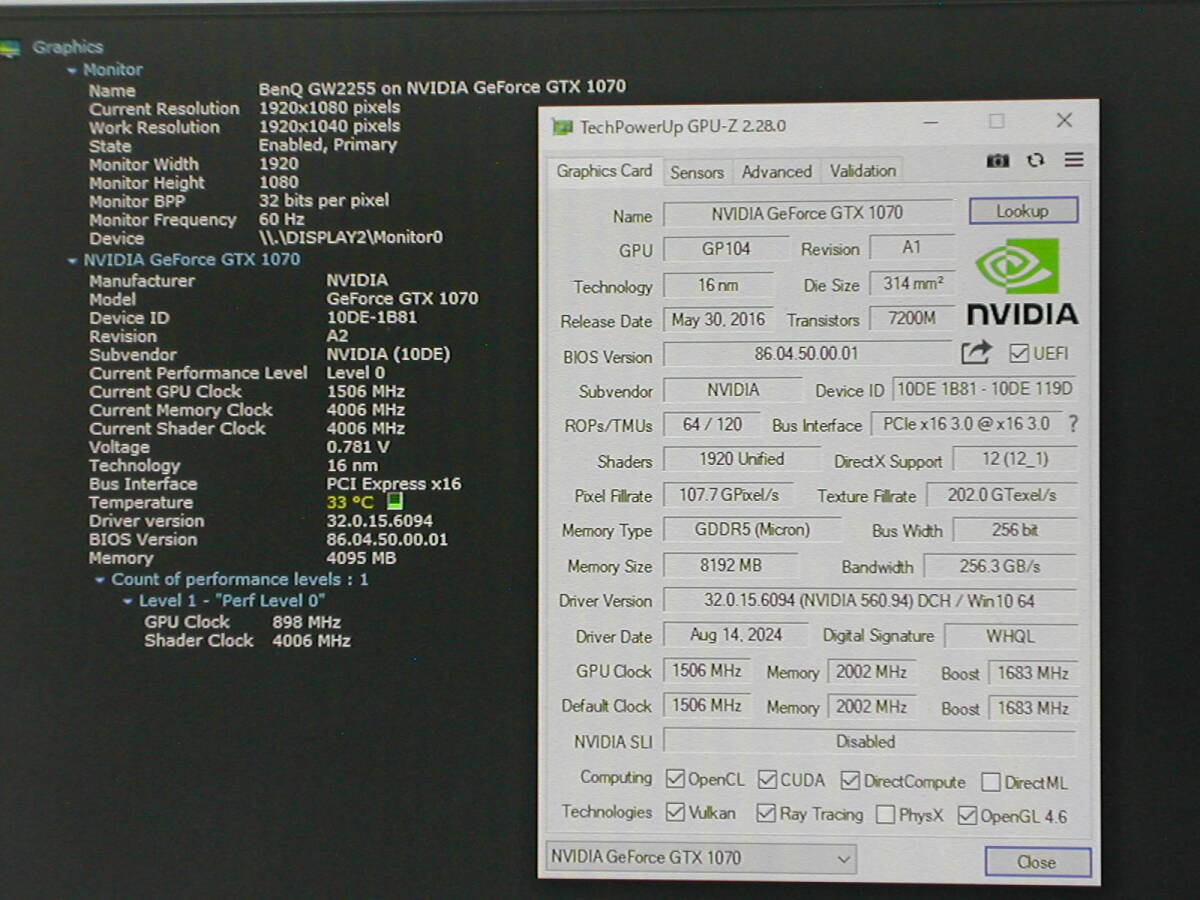Click the Device ID field
Viewport: 1200px width, 900px height.
[984, 389]
